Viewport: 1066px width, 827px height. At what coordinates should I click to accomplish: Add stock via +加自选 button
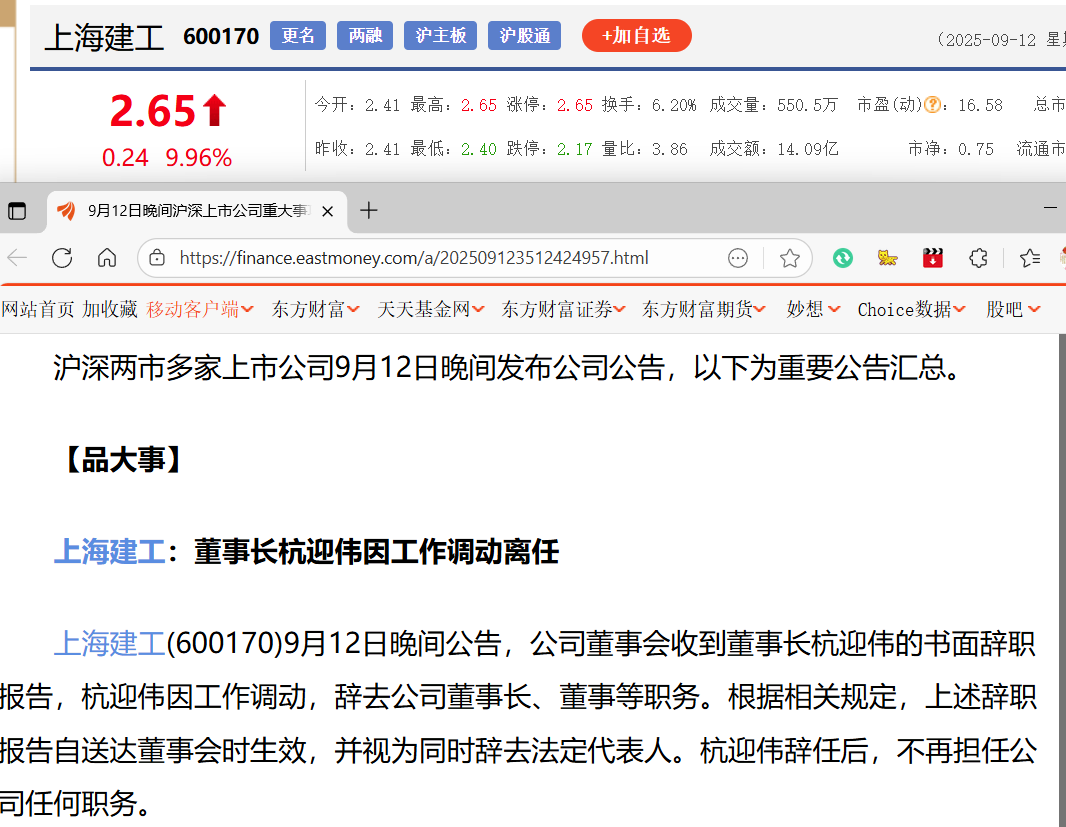point(636,35)
